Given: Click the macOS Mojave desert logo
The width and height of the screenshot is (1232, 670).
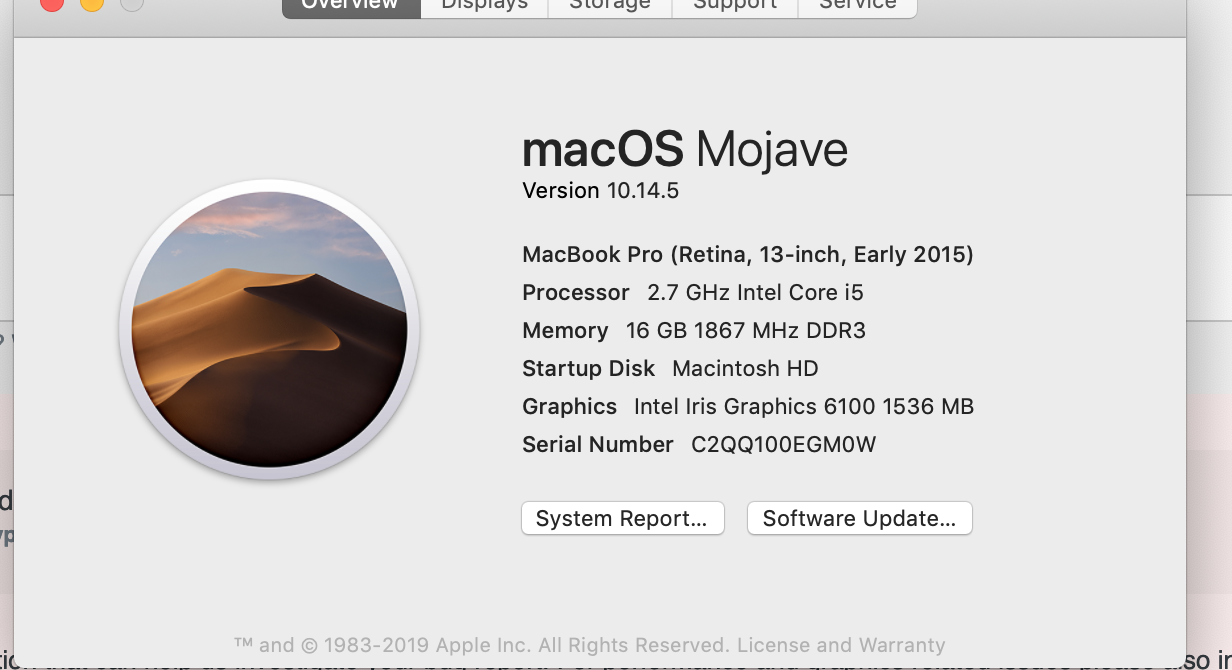Looking at the screenshot, I should (x=269, y=329).
